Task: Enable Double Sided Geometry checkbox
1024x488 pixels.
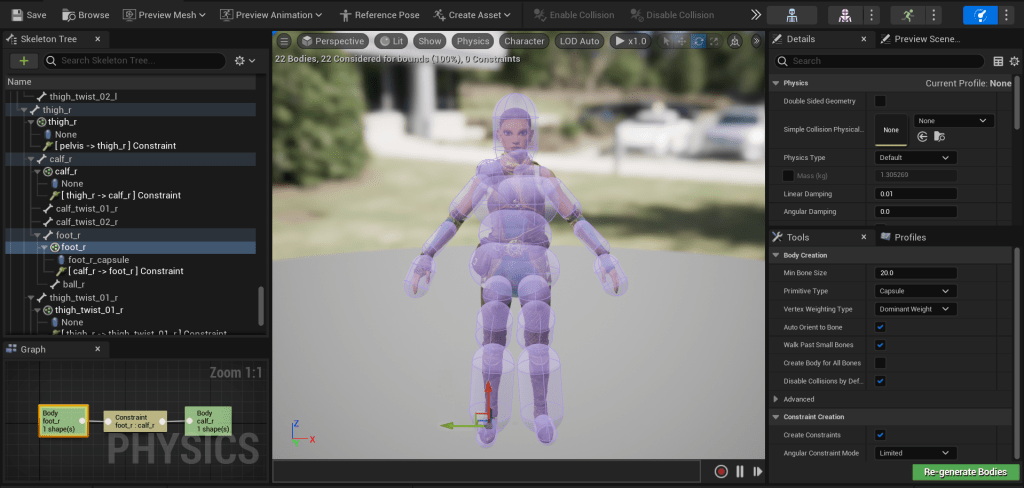Action: 880,101
